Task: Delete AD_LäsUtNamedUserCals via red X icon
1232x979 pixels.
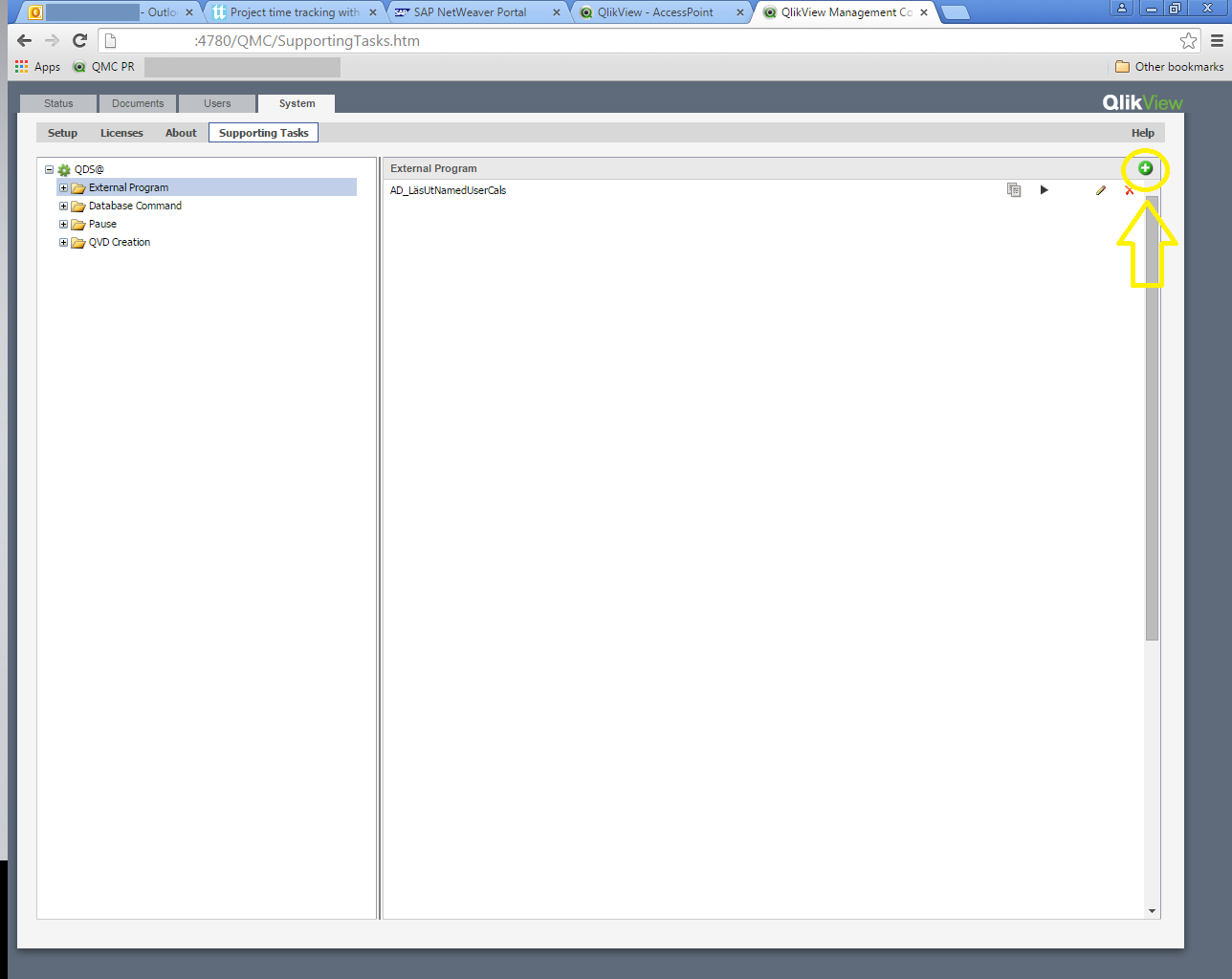Action: point(1131,190)
